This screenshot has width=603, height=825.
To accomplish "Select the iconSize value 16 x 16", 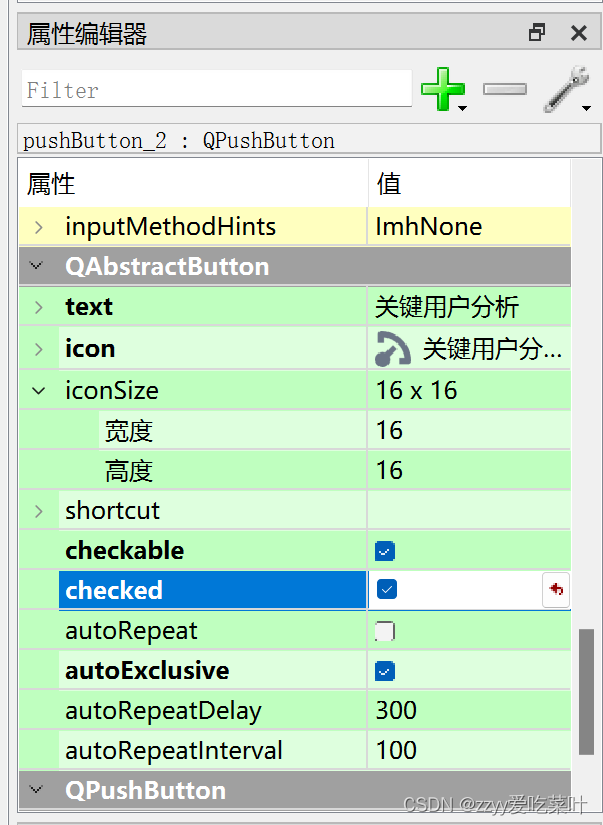I will pos(416,390).
